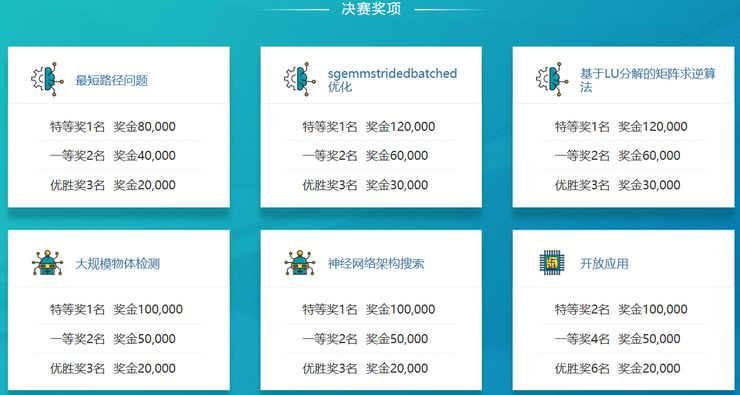Select 一等奖2名 奖金40,000 in 最短路径问题

pos(119,155)
